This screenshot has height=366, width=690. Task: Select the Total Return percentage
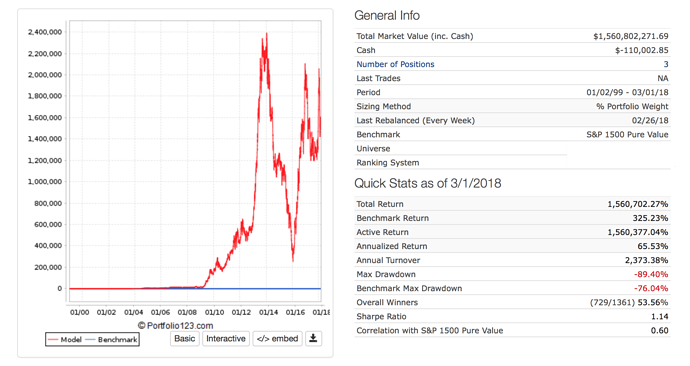638,204
